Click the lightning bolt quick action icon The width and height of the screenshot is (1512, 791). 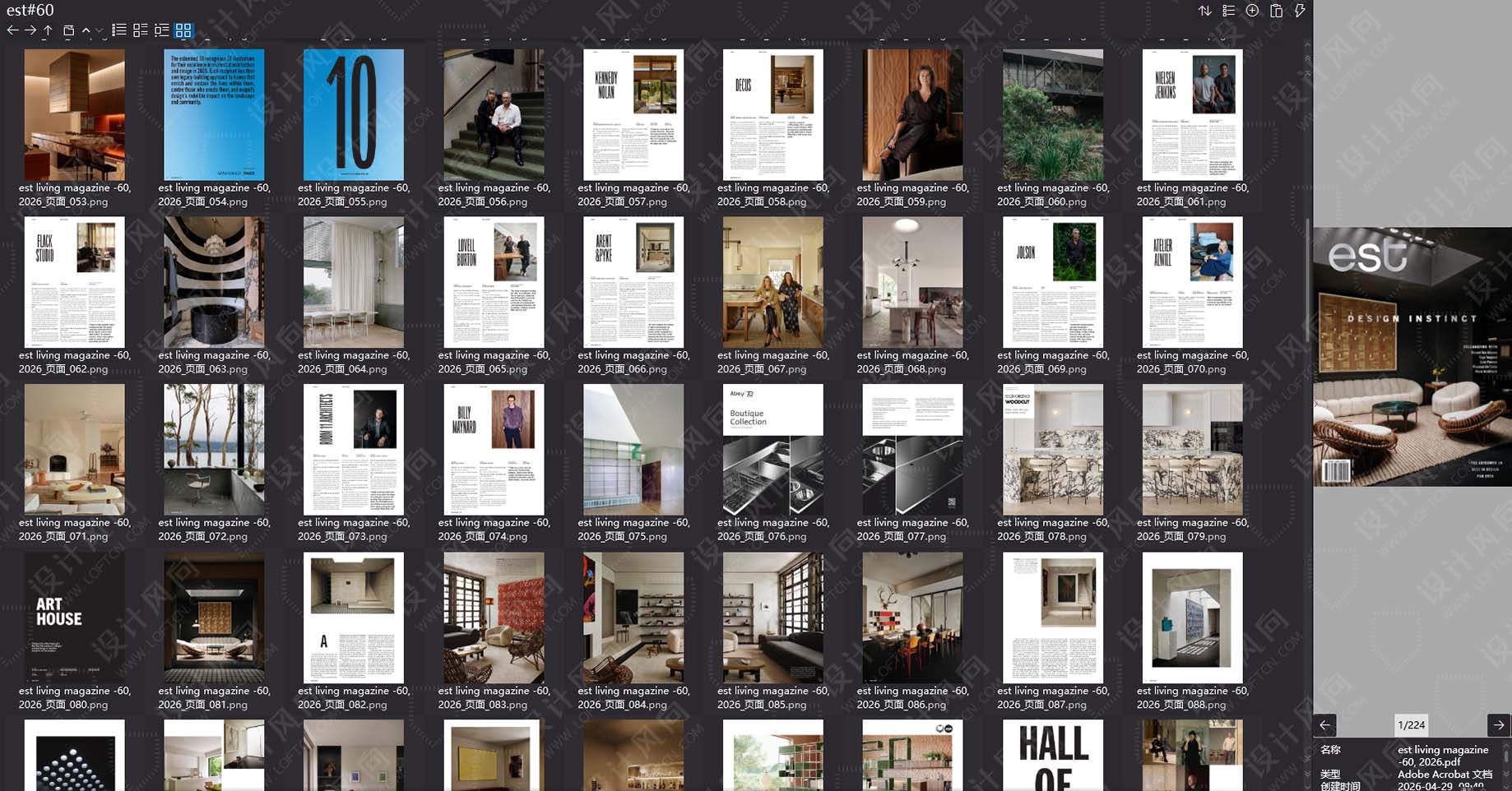[x=1300, y=11]
